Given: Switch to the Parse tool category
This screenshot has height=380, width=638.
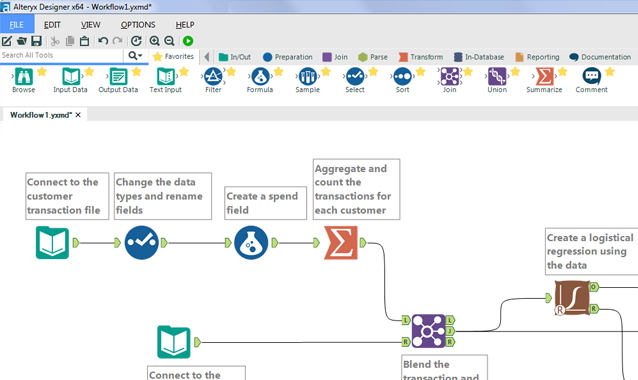Looking at the screenshot, I should [x=373, y=57].
